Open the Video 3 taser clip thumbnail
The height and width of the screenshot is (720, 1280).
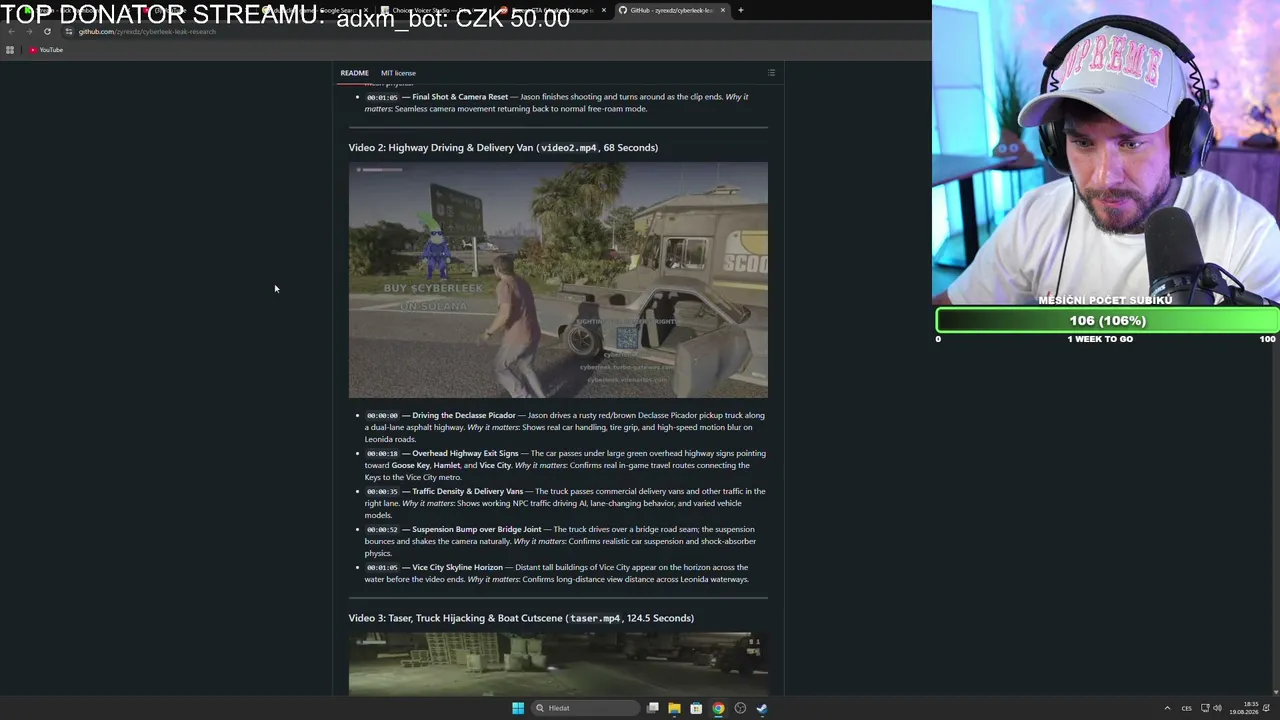pyautogui.click(x=558, y=663)
